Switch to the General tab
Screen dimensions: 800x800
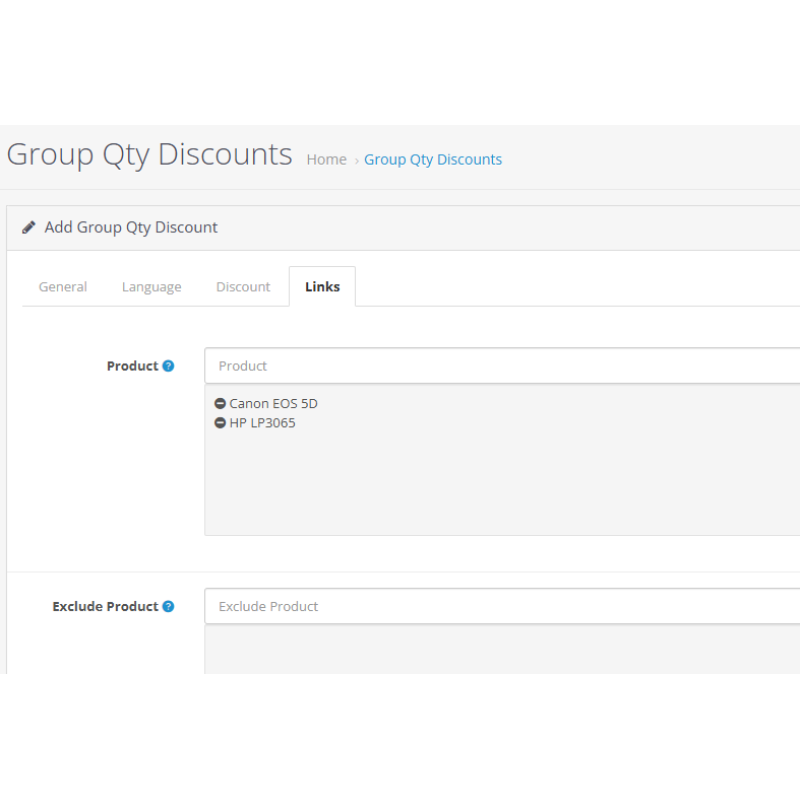click(63, 287)
